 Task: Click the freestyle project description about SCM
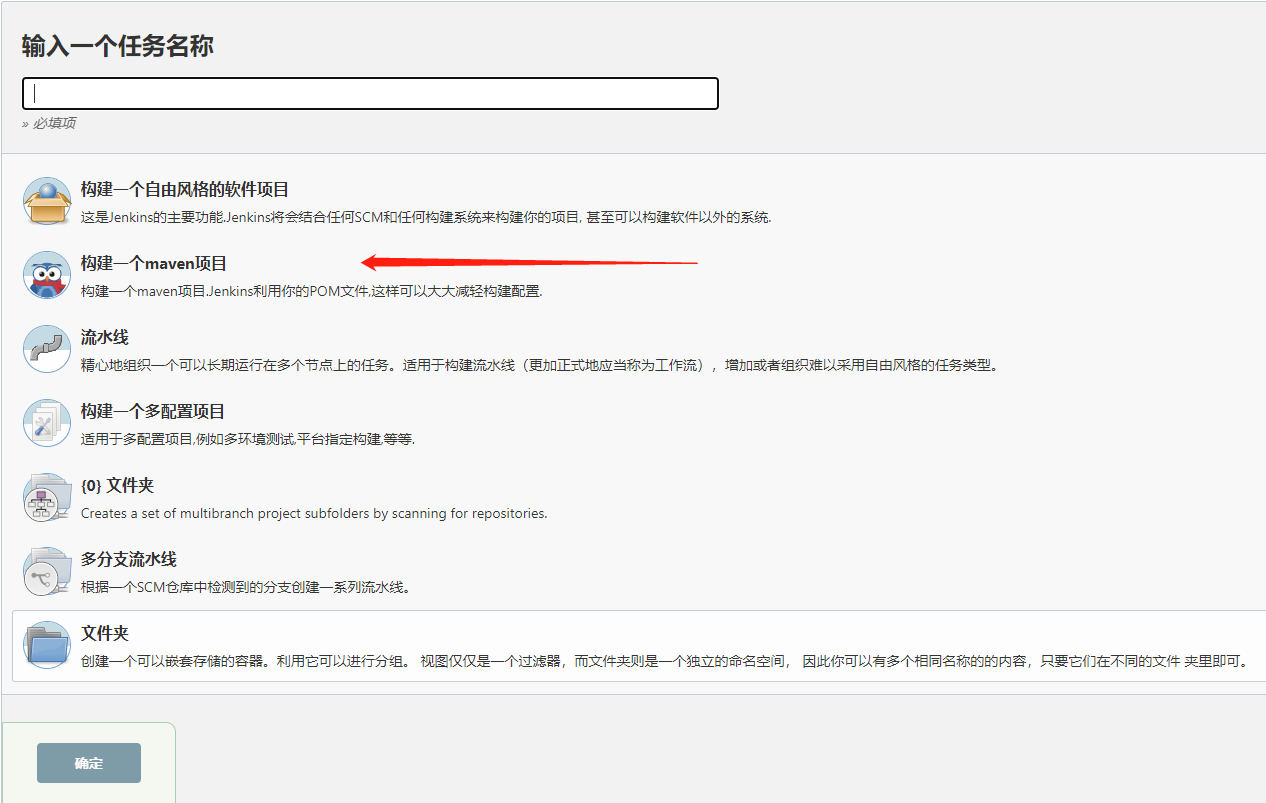(x=426, y=217)
